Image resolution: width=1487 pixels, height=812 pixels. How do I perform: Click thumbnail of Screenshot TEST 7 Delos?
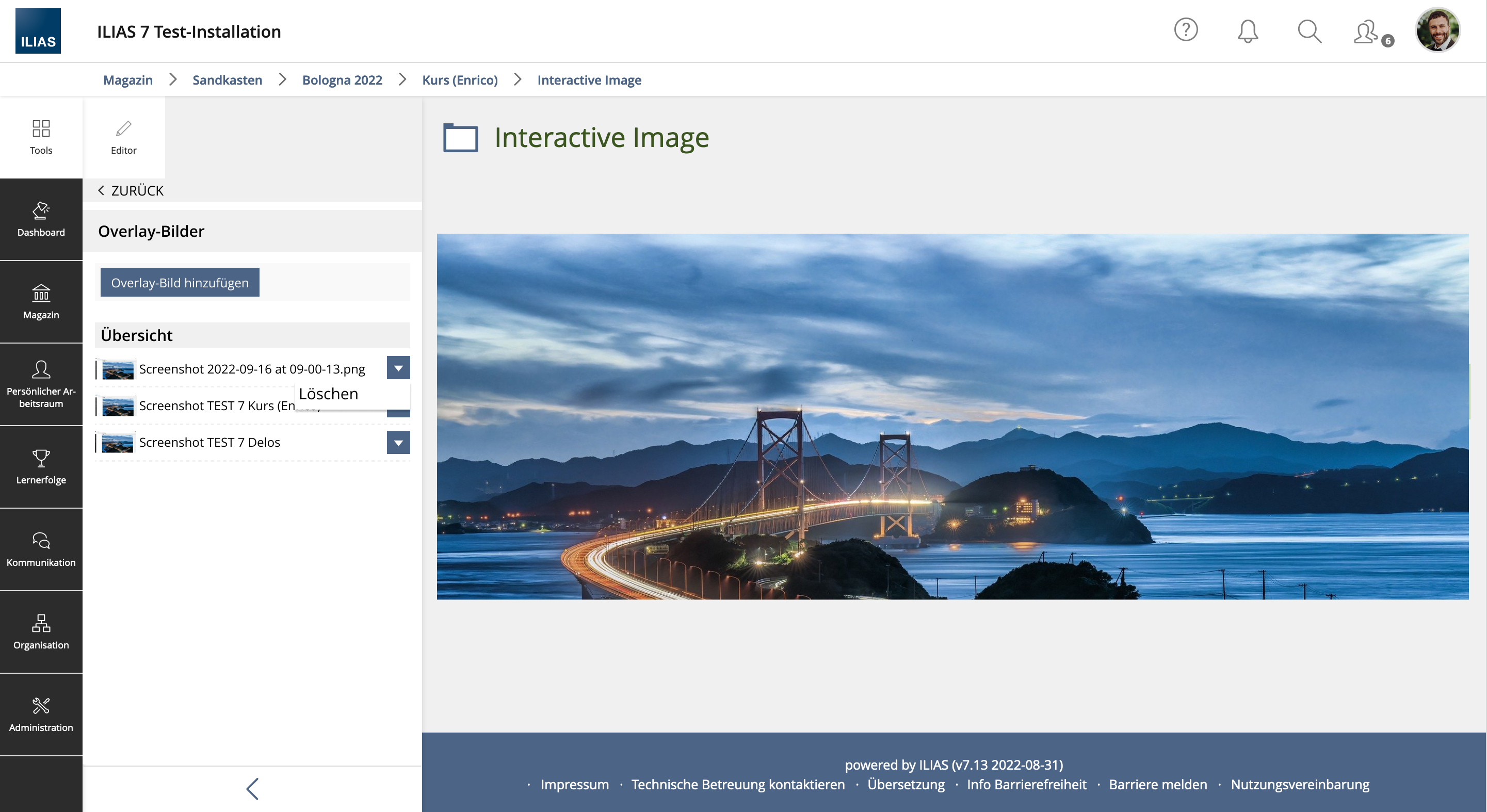coord(117,443)
